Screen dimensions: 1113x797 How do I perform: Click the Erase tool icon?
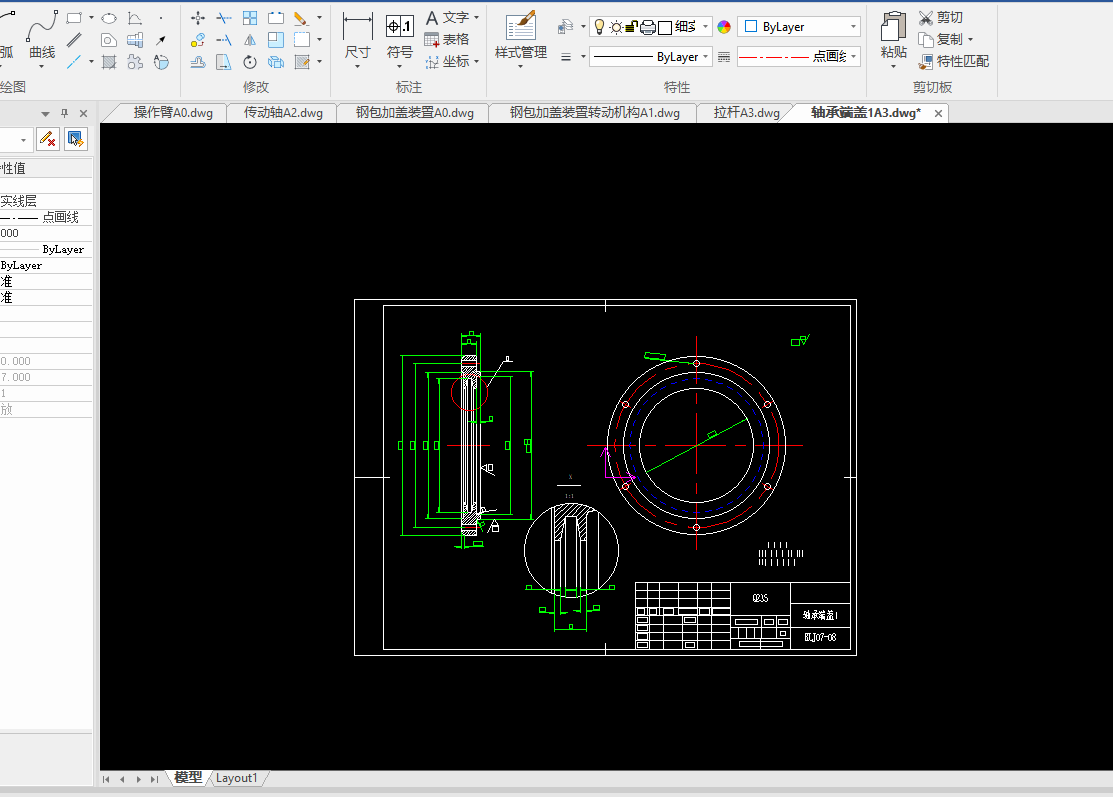coord(301,18)
